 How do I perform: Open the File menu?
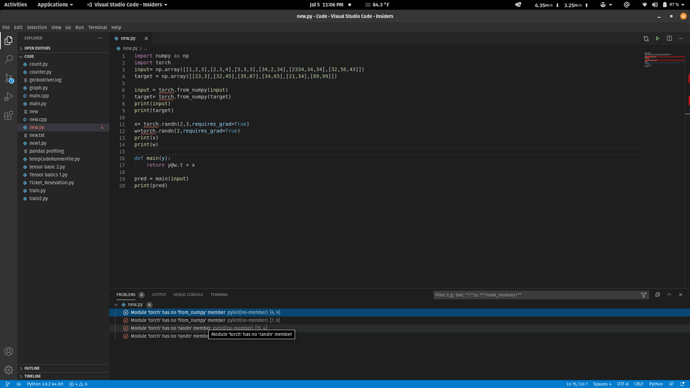(6, 27)
